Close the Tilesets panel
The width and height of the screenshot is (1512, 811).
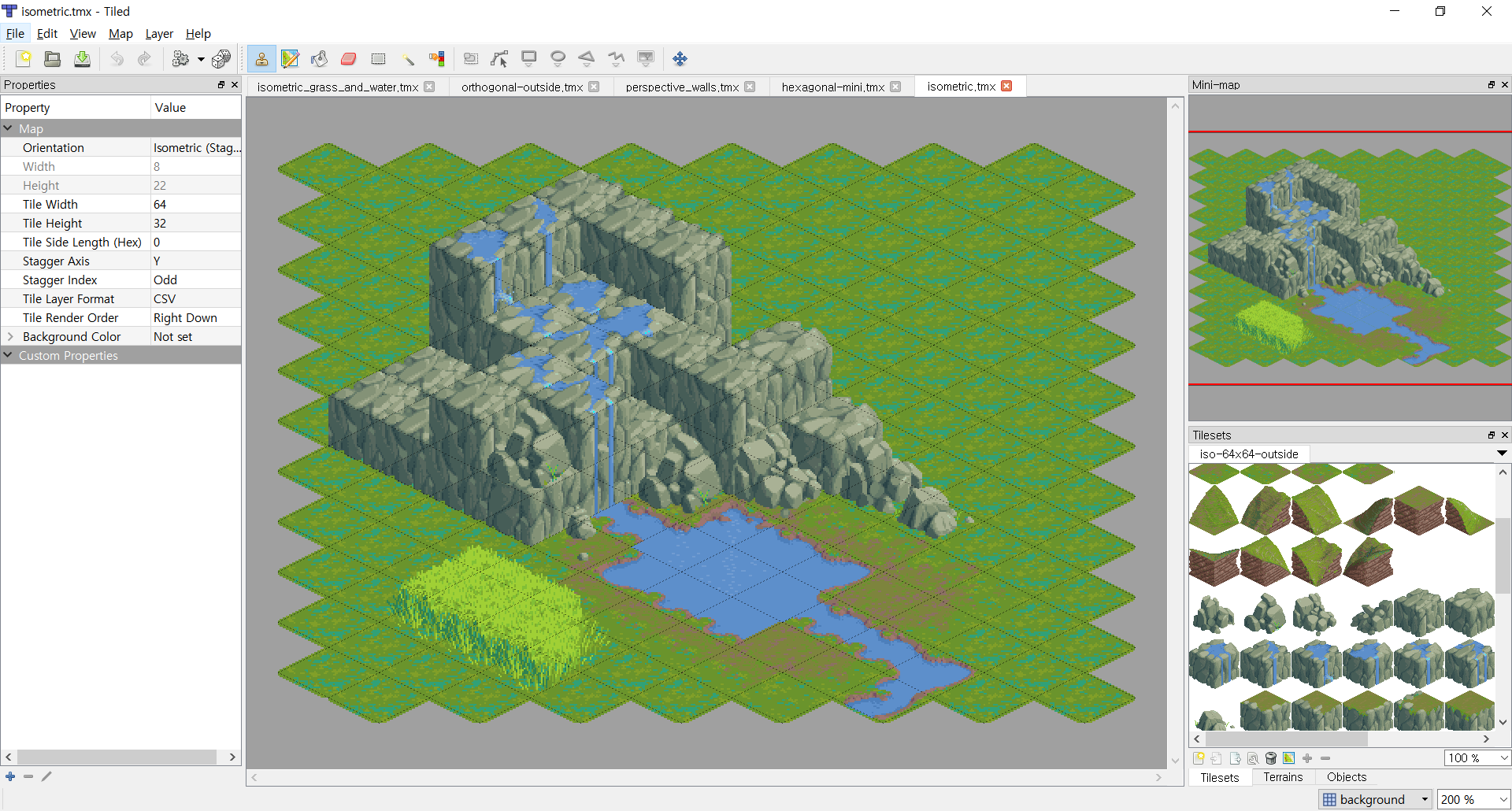pyautogui.click(x=1504, y=435)
